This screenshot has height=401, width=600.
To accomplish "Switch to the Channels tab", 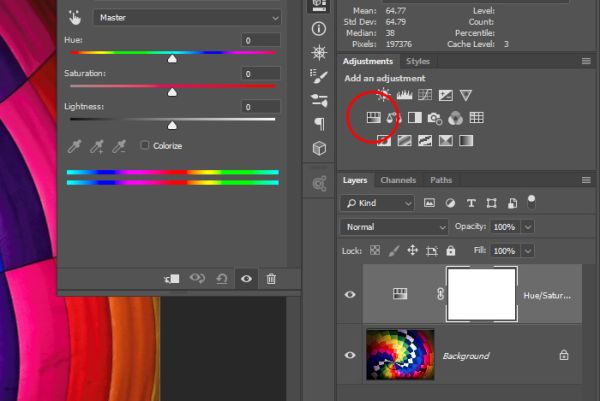I will point(398,180).
